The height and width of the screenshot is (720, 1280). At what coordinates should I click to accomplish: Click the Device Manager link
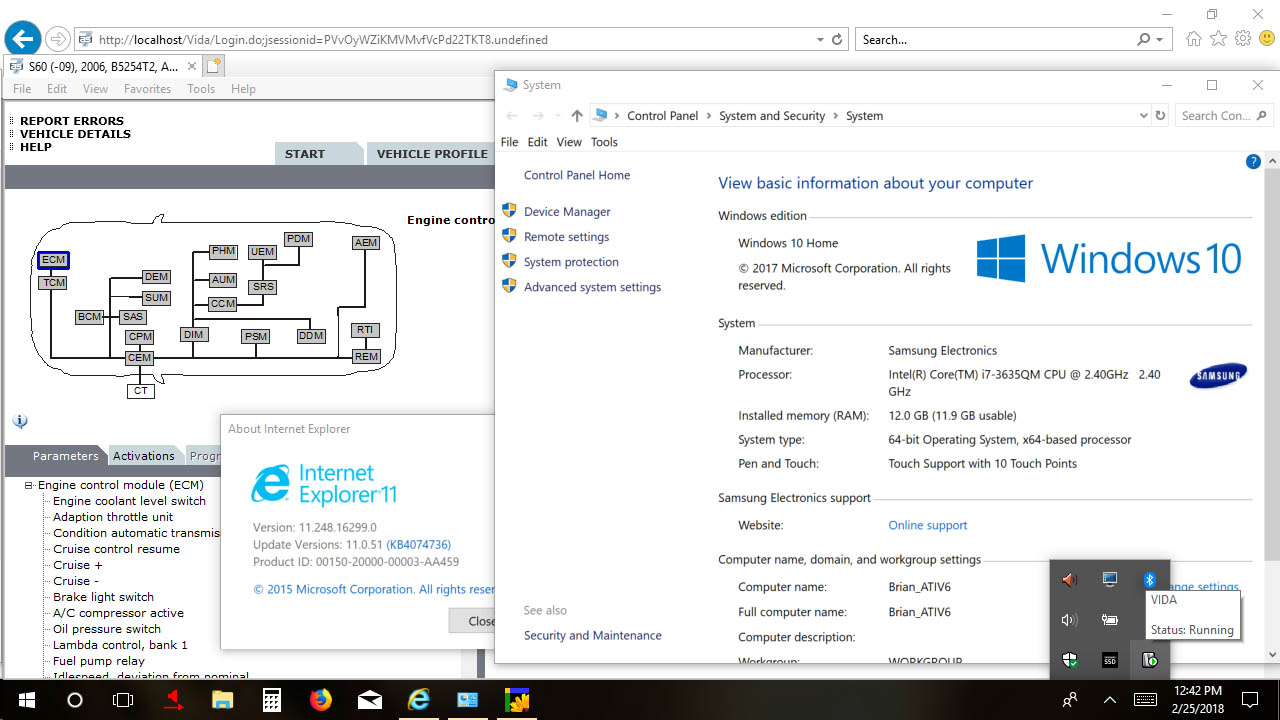(567, 212)
